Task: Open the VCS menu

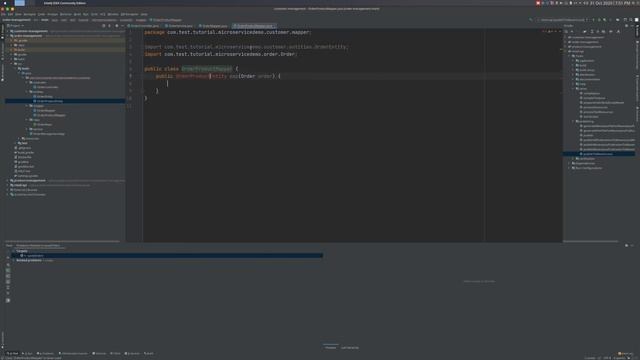Action: (102, 14)
